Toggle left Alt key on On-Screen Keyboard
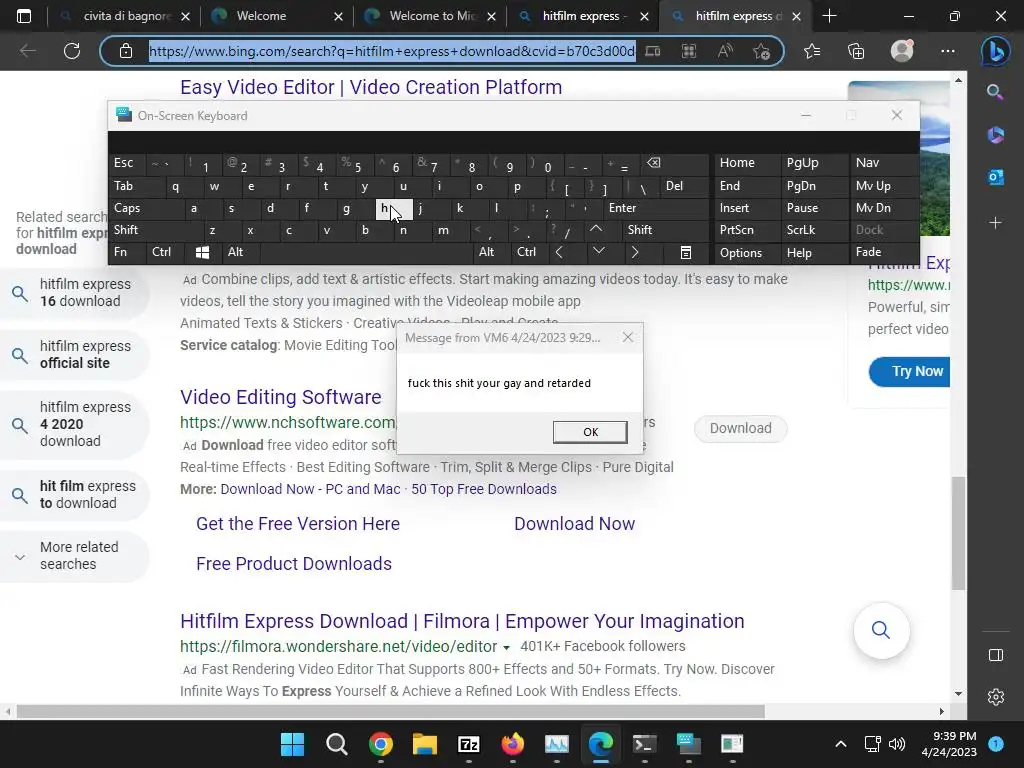 click(240, 252)
